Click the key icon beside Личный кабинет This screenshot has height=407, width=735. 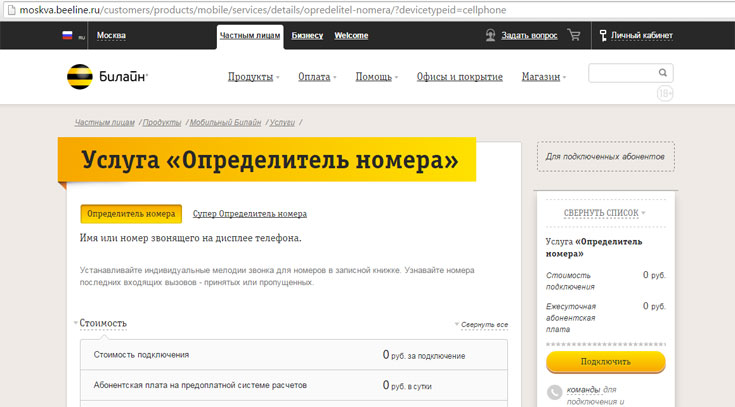click(603, 35)
